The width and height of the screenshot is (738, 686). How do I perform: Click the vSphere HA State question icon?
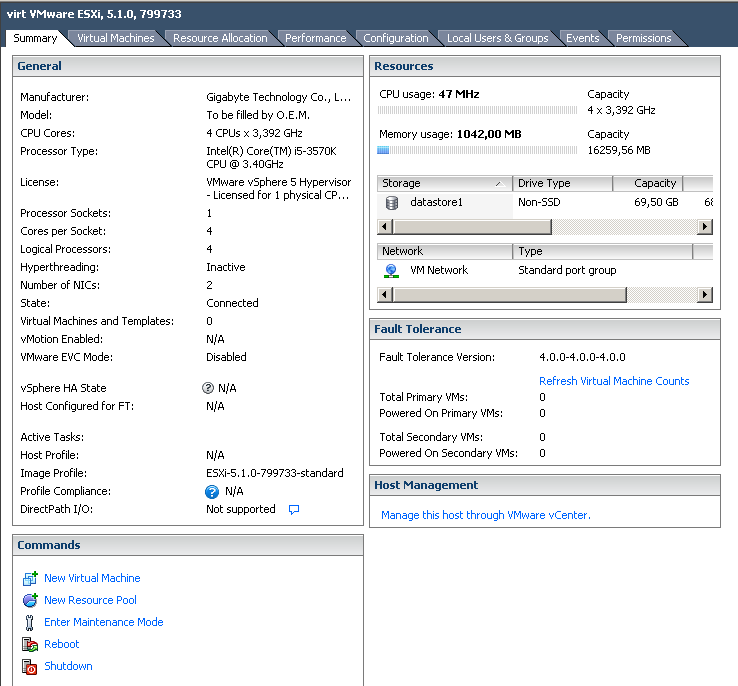(208, 388)
